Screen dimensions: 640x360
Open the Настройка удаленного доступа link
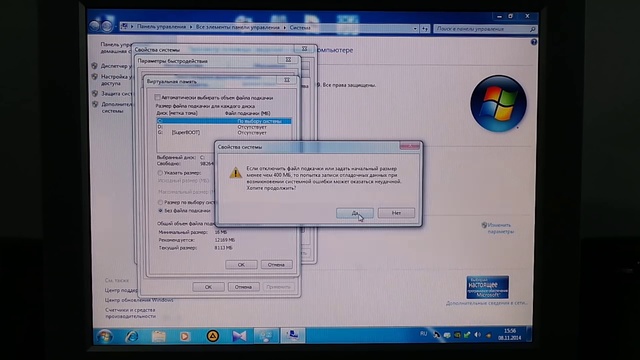click(x=116, y=80)
